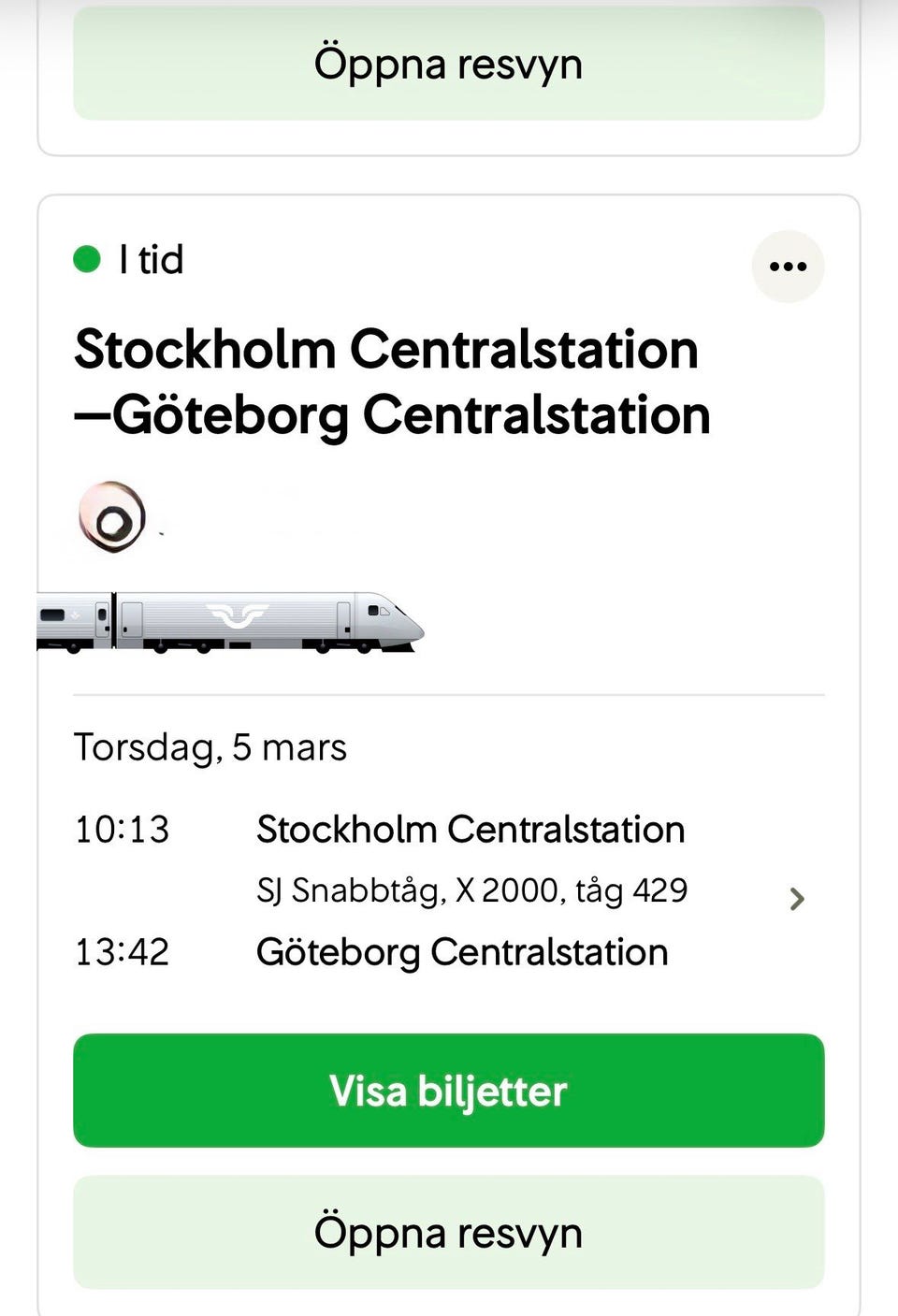Open the three-dot more options menu
The image size is (898, 1316).
pyautogui.click(x=788, y=267)
